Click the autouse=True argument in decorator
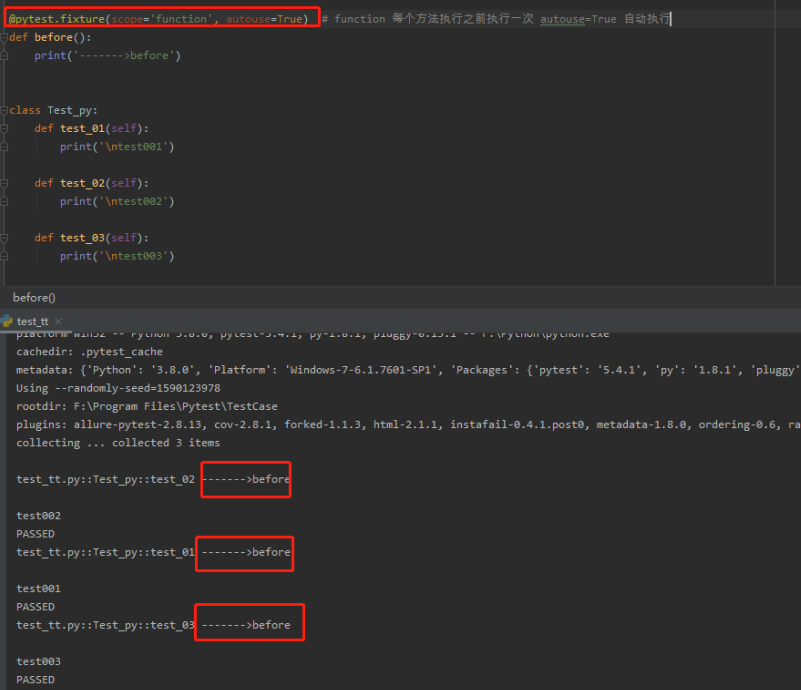Viewport: 801px width, 690px height. tap(264, 19)
